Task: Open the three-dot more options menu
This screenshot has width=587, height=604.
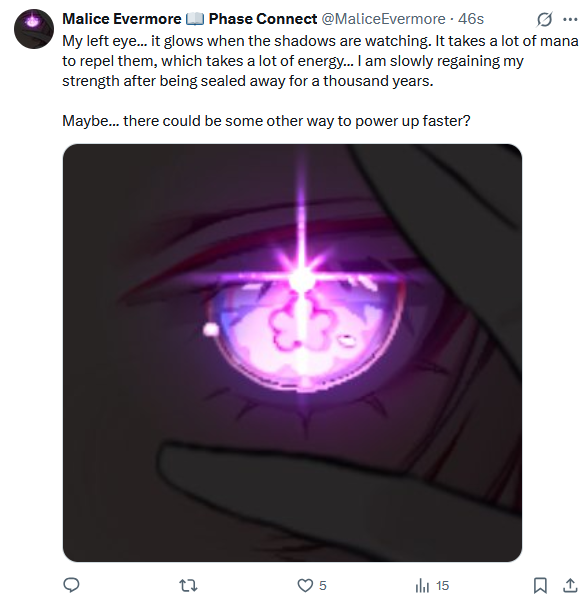Action: pyautogui.click(x=570, y=19)
